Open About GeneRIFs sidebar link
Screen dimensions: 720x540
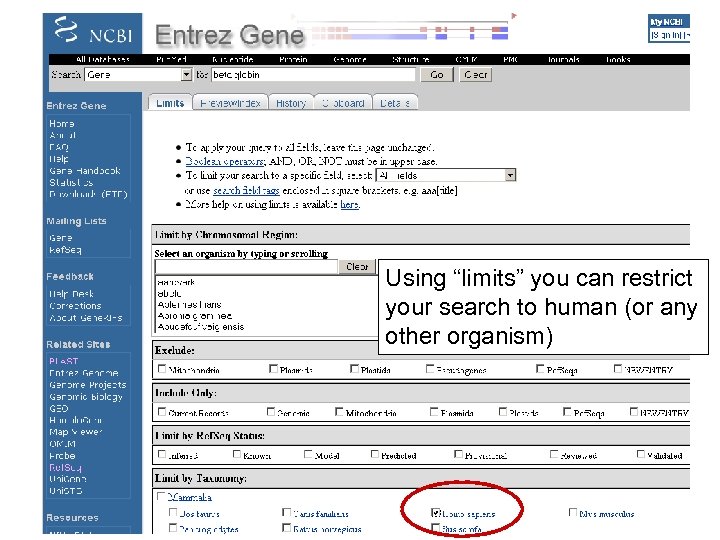pyautogui.click(x=85, y=318)
